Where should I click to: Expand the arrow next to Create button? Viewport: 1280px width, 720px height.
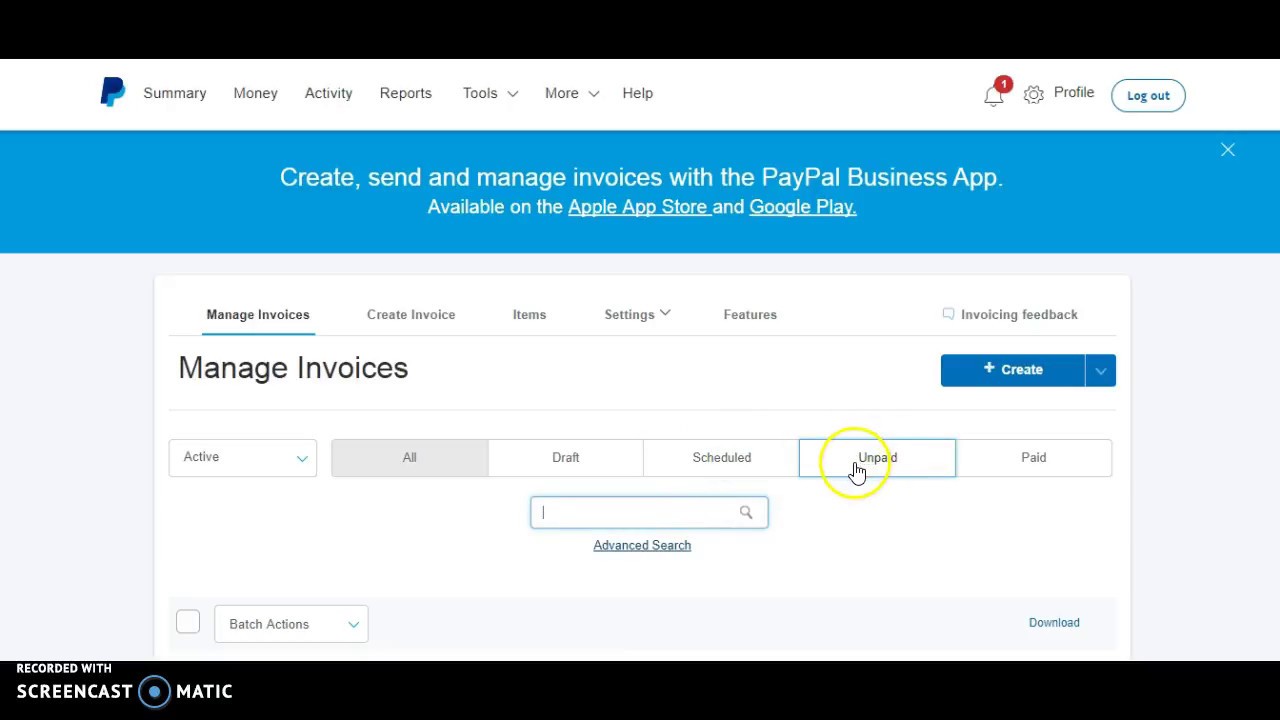pos(1101,370)
